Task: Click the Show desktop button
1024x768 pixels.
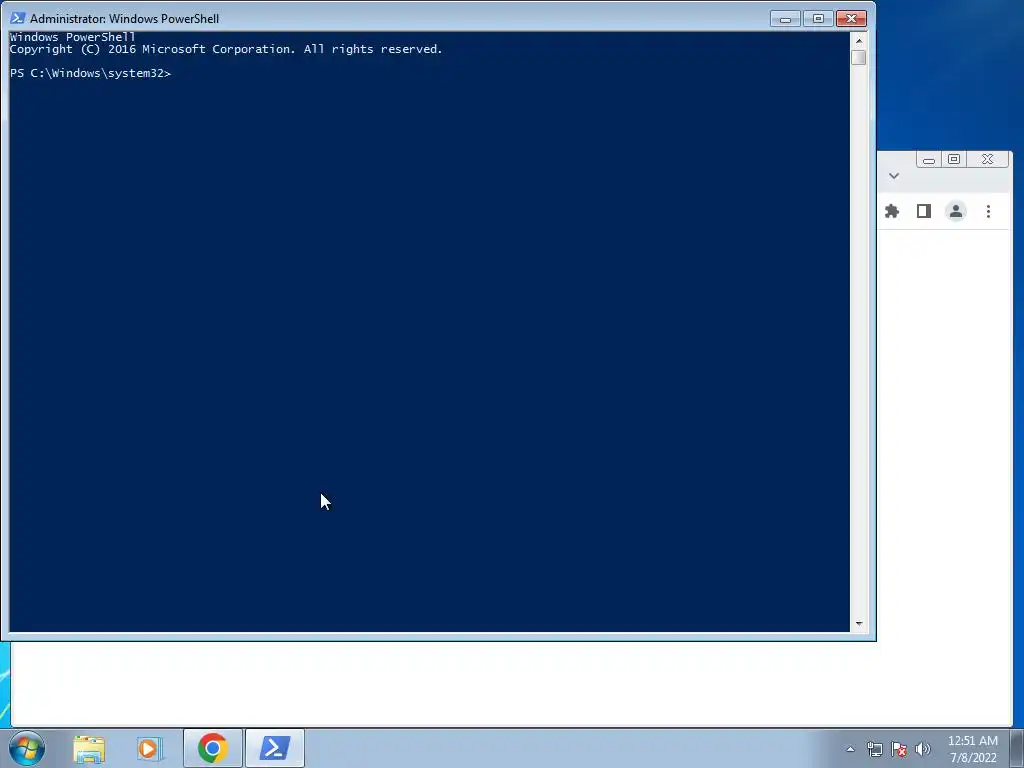Action: [x=1017, y=748]
